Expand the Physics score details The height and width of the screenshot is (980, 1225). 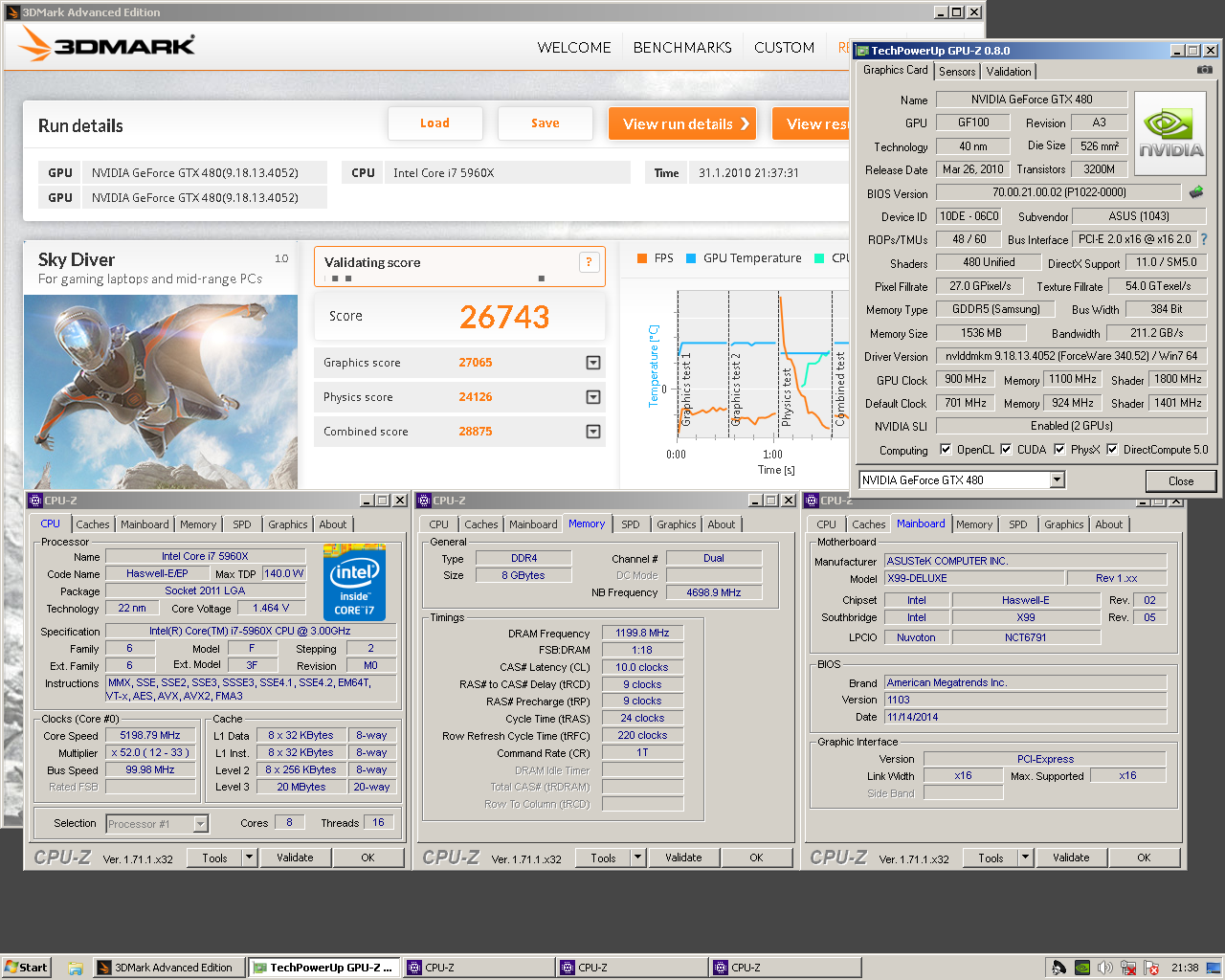tap(593, 397)
